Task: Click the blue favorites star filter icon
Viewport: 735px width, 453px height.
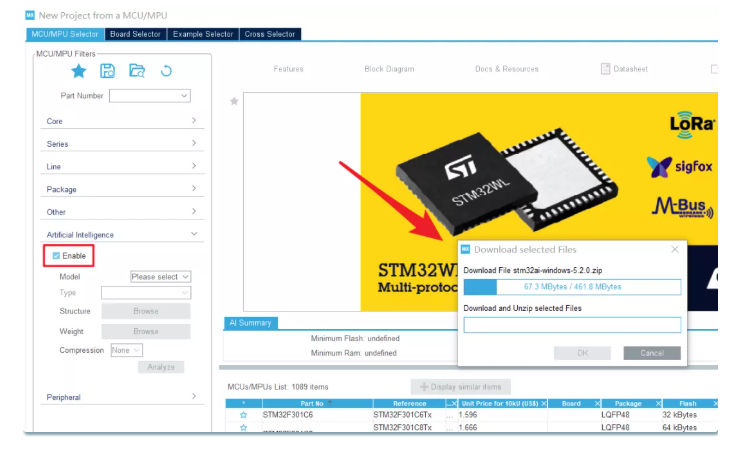Action: point(79,71)
